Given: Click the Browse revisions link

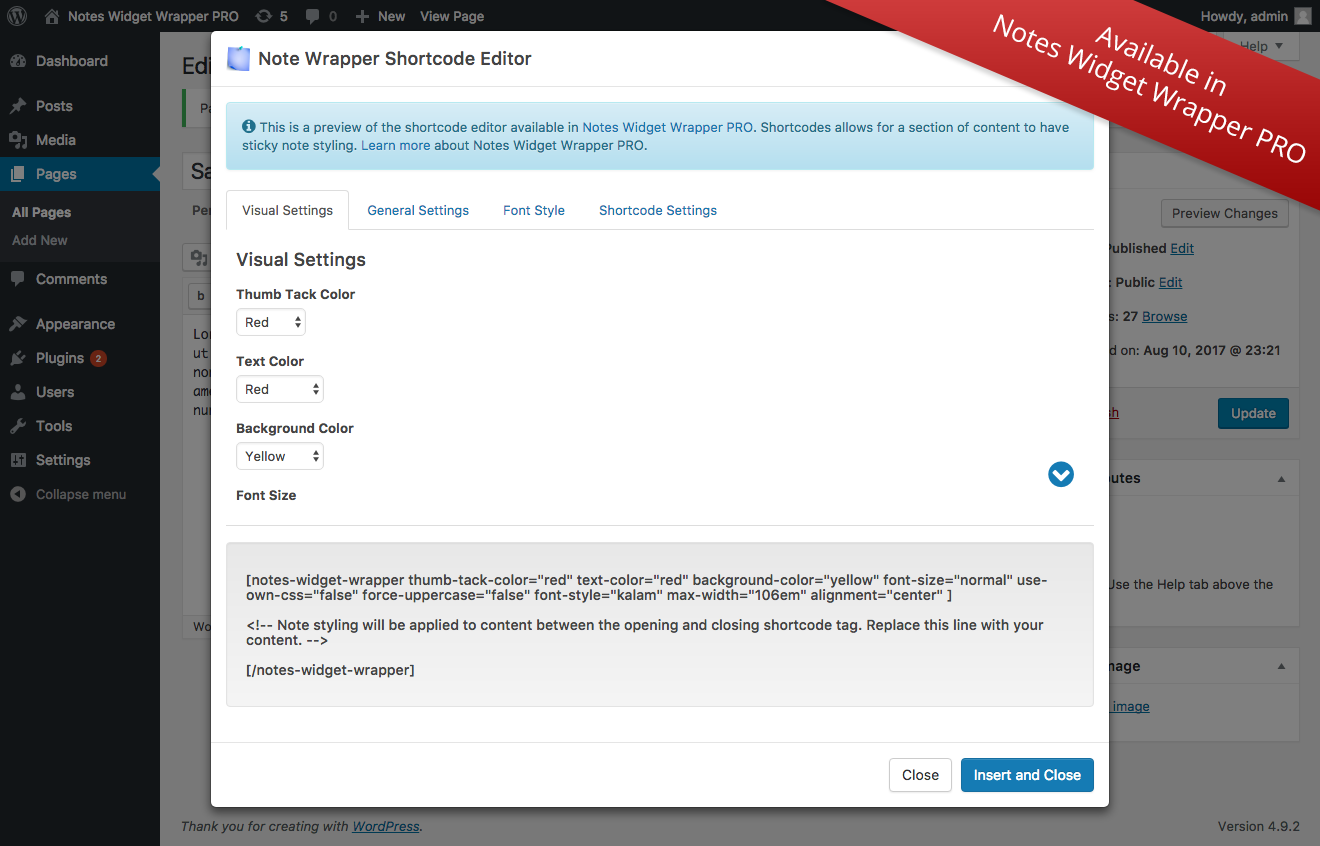Looking at the screenshot, I should coord(1165,316).
